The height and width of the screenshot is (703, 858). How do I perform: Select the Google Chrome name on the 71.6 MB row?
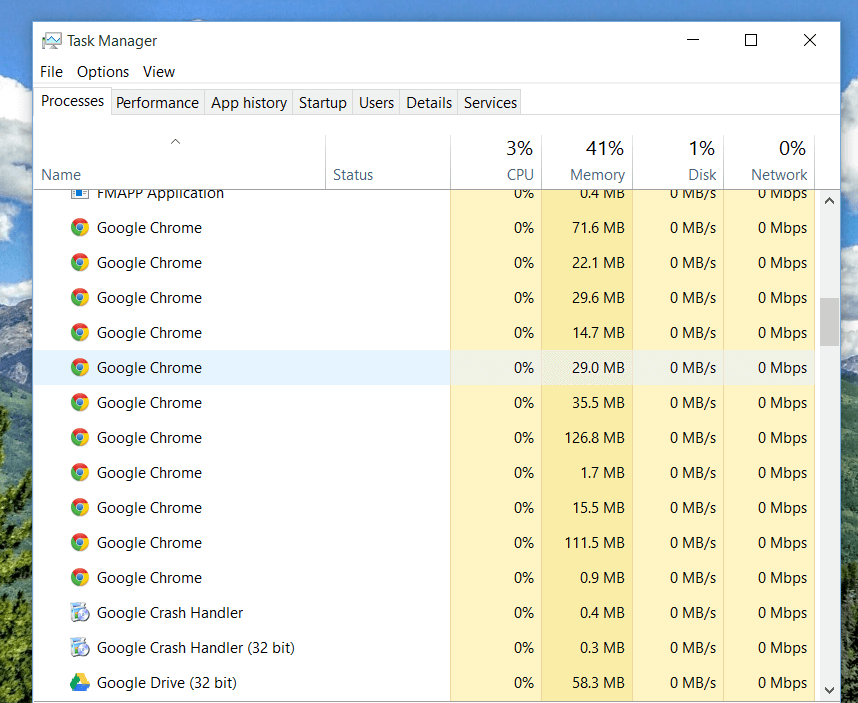[x=149, y=228]
